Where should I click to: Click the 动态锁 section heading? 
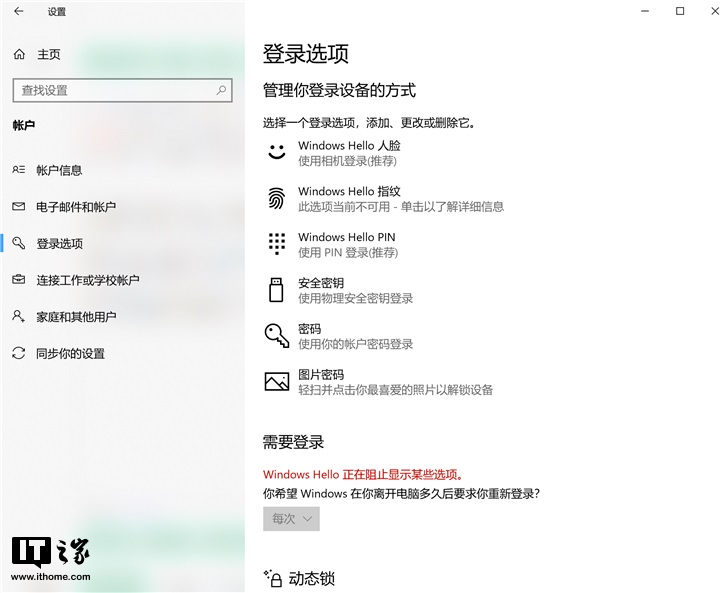tap(312, 579)
